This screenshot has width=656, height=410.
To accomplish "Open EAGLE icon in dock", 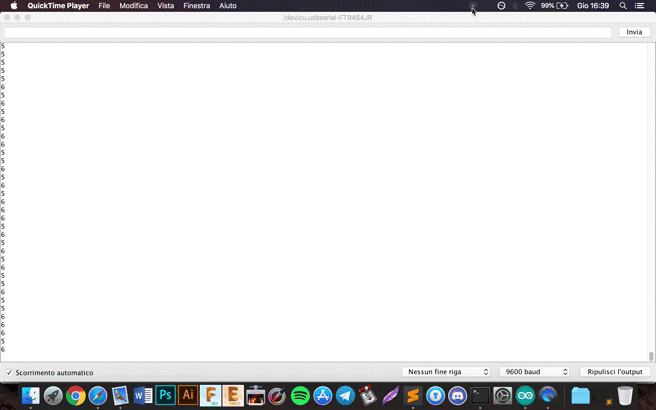I will tap(233, 395).
